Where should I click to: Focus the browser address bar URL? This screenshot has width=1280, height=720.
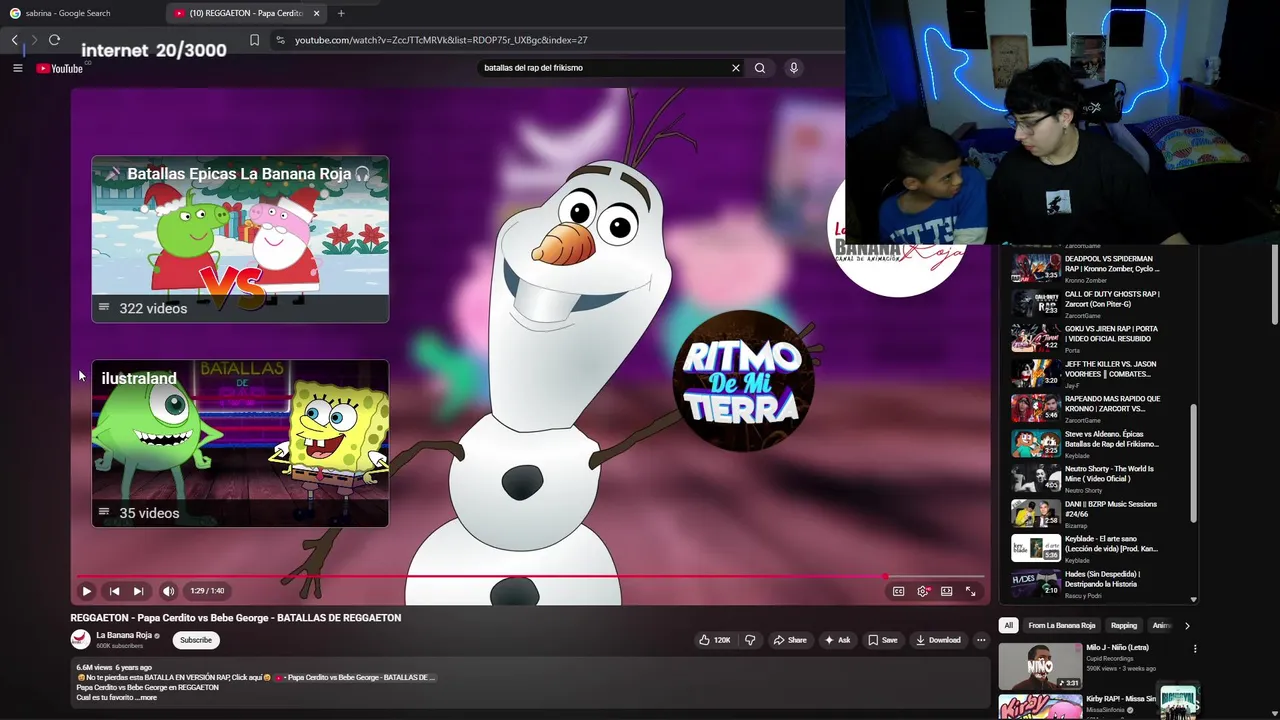(x=441, y=40)
